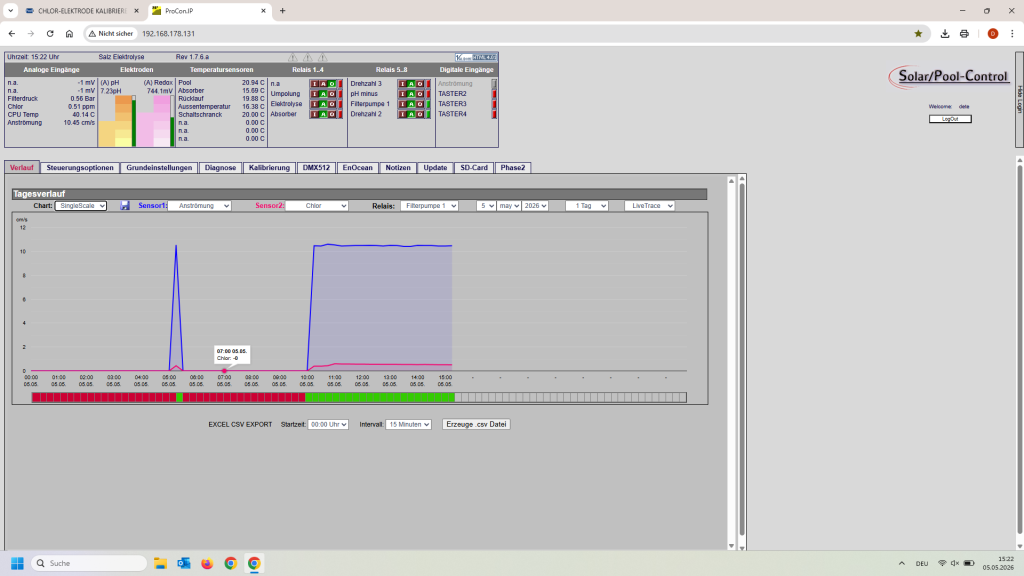Set Umpolung relay to Auto (A)
The width and height of the screenshot is (1024, 576).
[x=323, y=94]
